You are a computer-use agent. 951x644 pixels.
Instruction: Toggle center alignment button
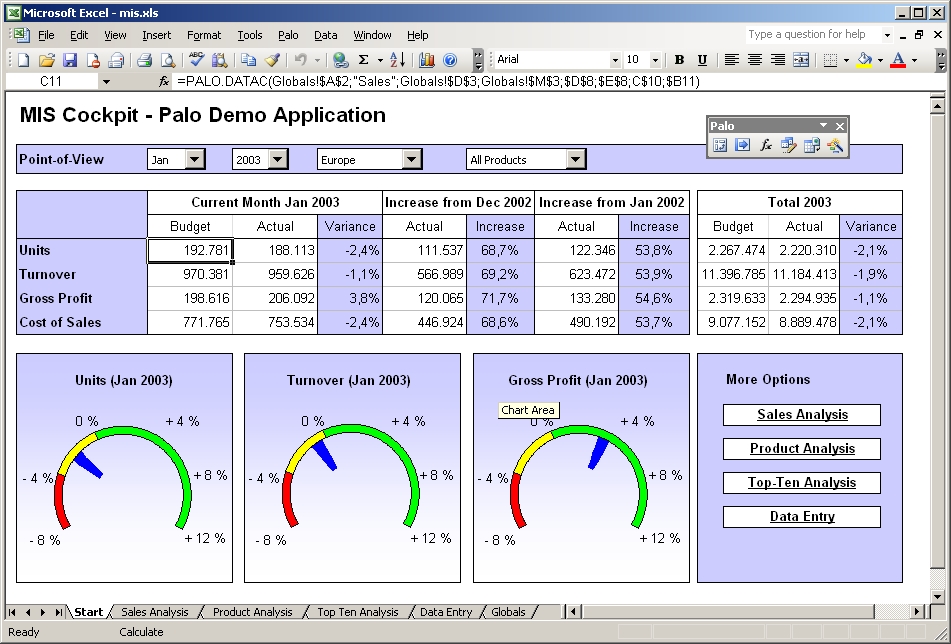pyautogui.click(x=755, y=60)
